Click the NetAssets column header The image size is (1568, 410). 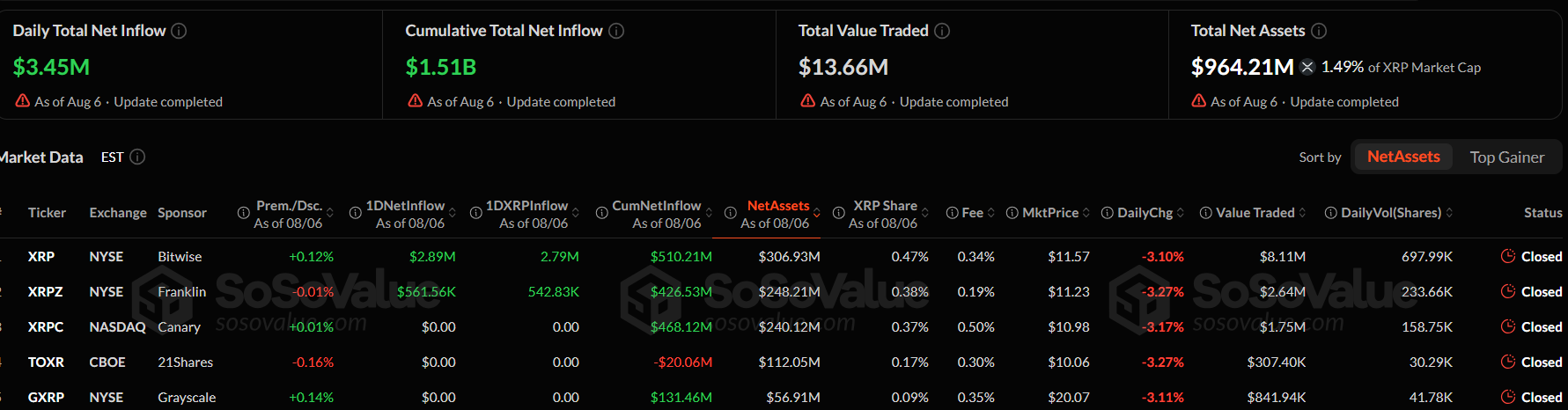tap(778, 206)
